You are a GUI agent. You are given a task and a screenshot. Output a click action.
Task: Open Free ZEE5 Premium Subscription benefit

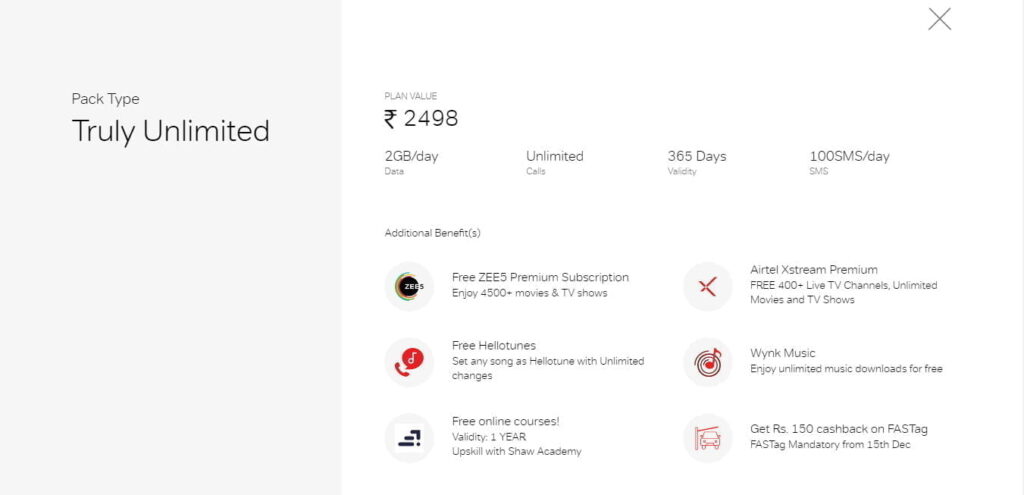(540, 278)
